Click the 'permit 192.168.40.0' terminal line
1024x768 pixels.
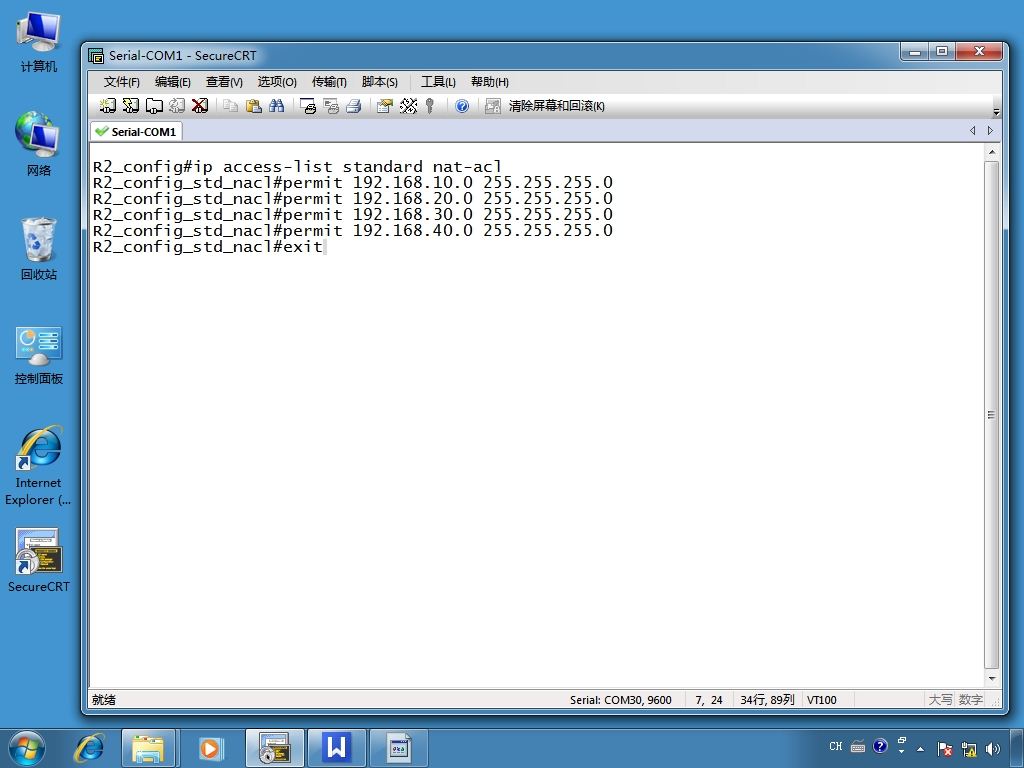click(353, 231)
